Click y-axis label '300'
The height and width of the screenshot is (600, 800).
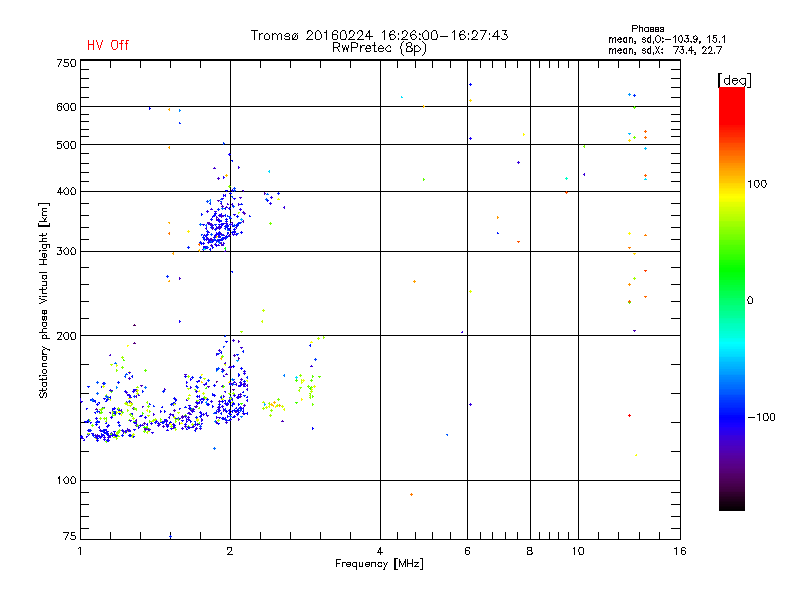66,252
